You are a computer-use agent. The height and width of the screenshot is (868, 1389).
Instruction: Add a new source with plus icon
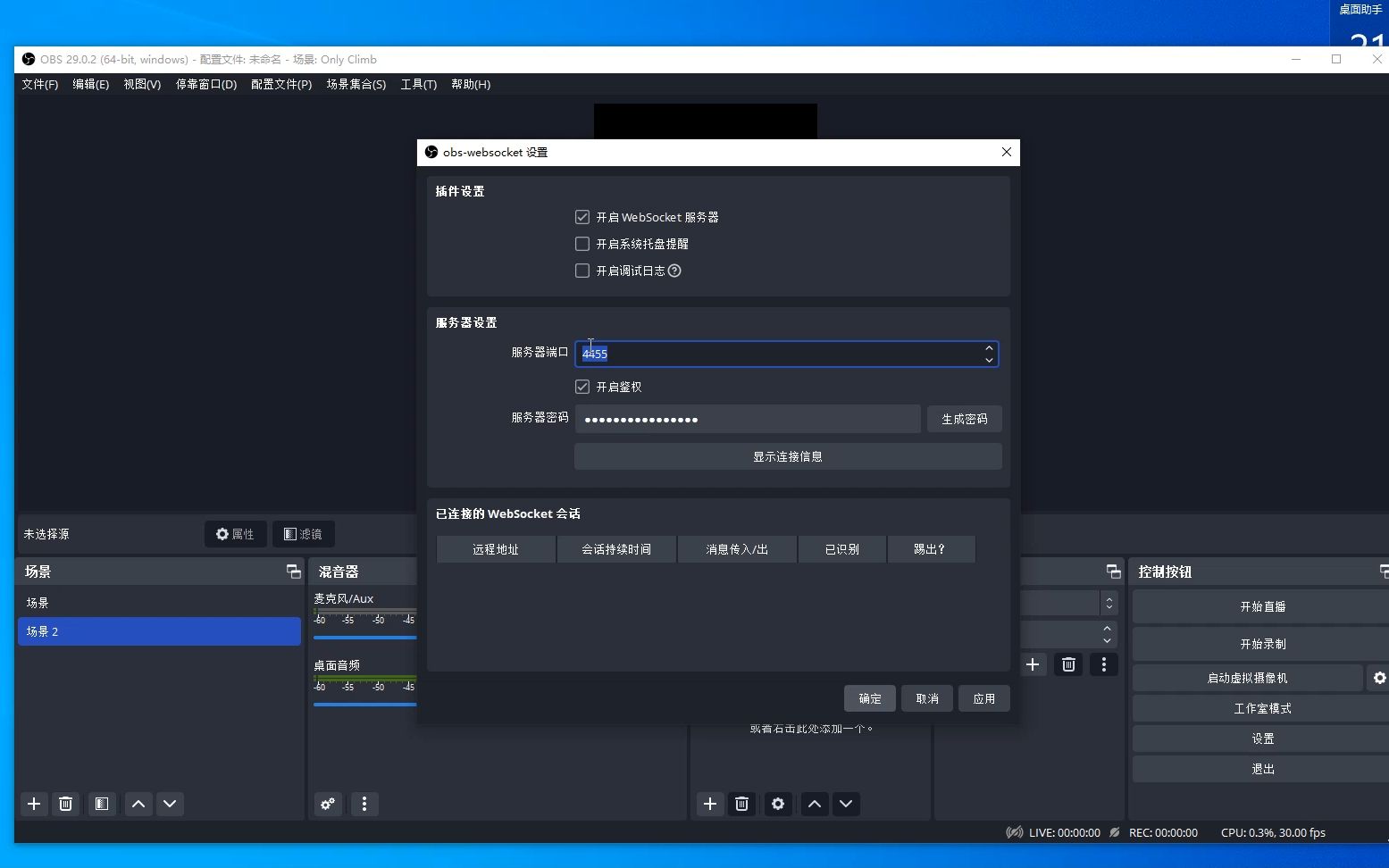(710, 804)
